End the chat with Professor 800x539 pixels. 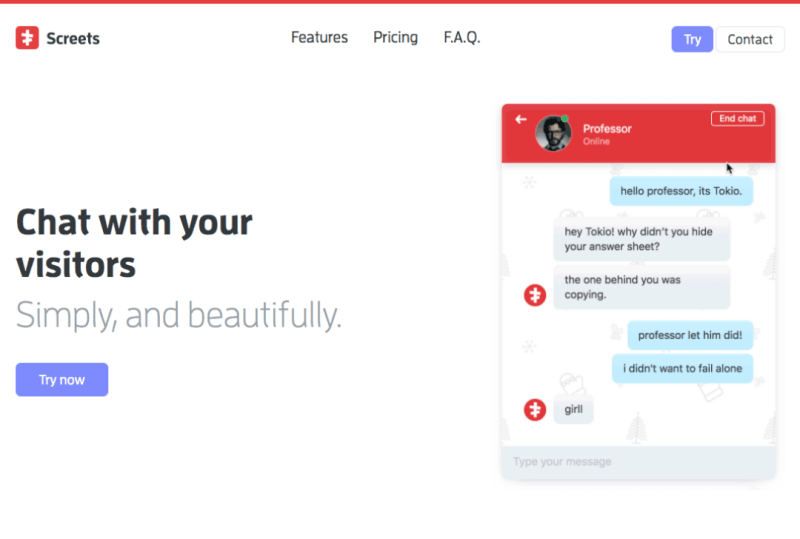click(737, 119)
